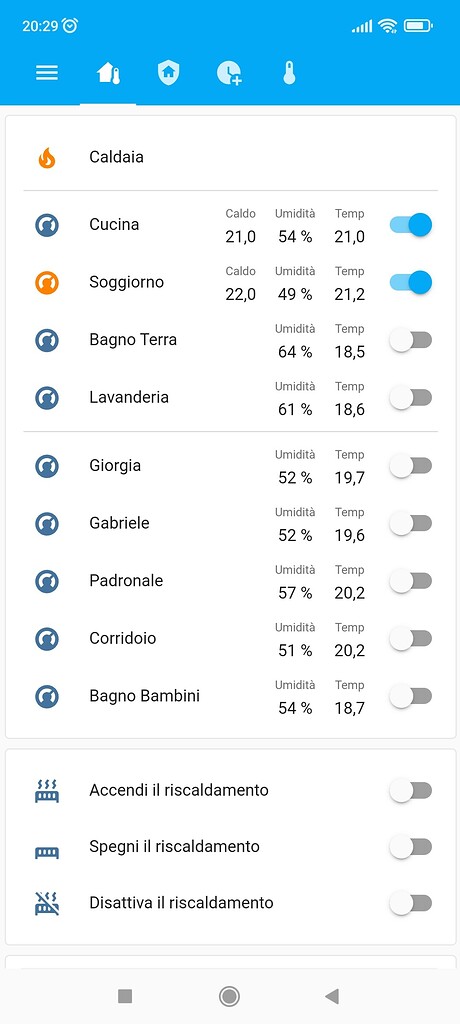Open the thermometer tab
Screen dimensions: 460x1024
[289, 72]
